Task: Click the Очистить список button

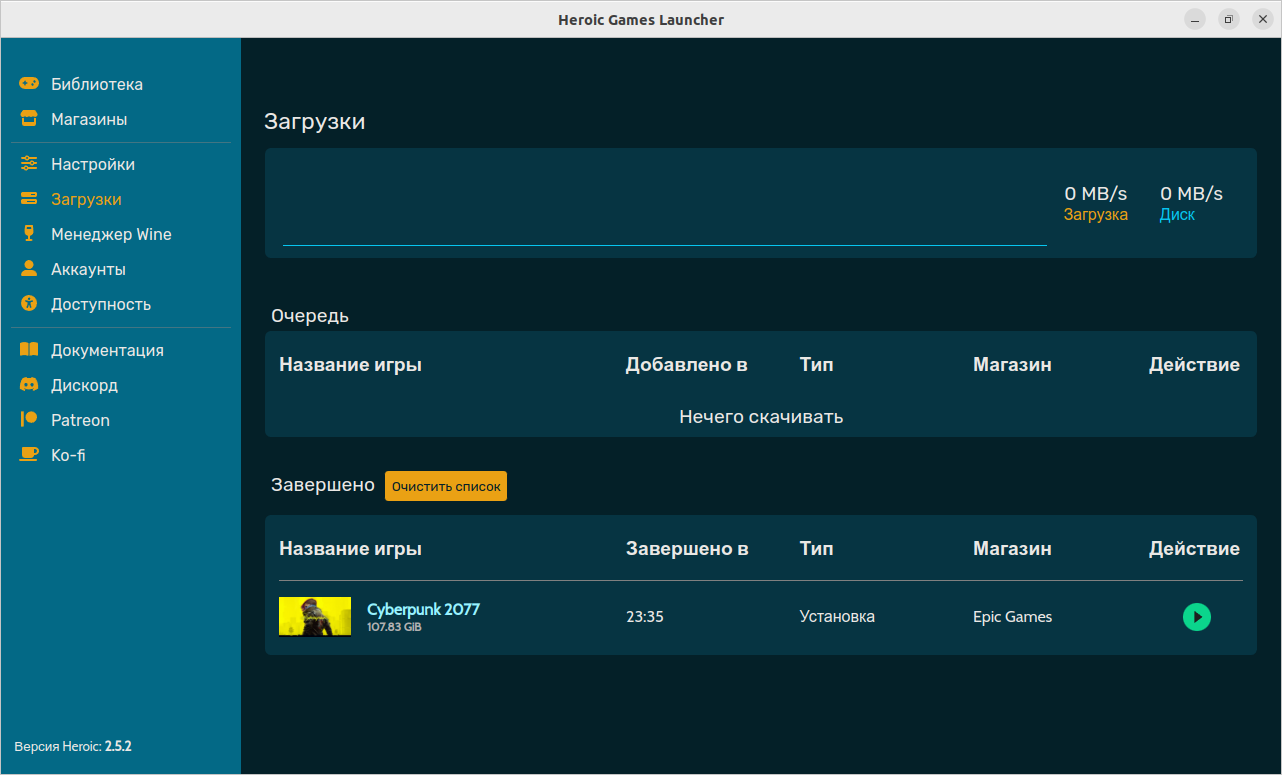Action: tap(446, 486)
